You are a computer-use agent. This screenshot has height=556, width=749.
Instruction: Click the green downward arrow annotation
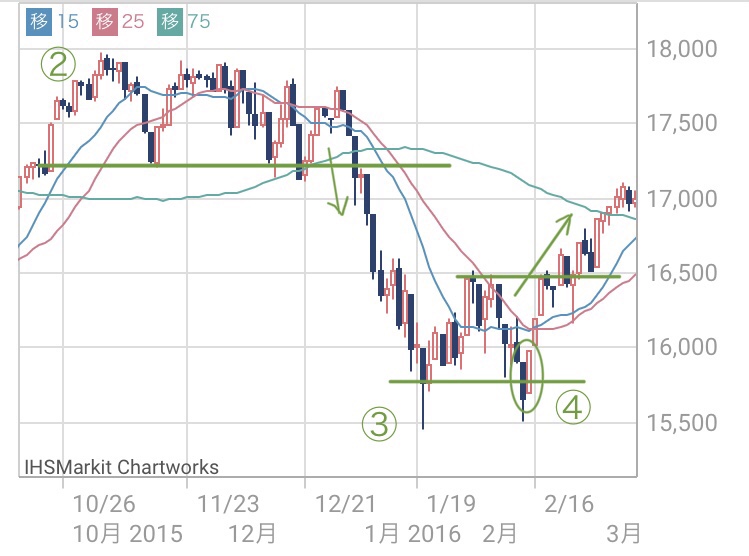coord(336,182)
